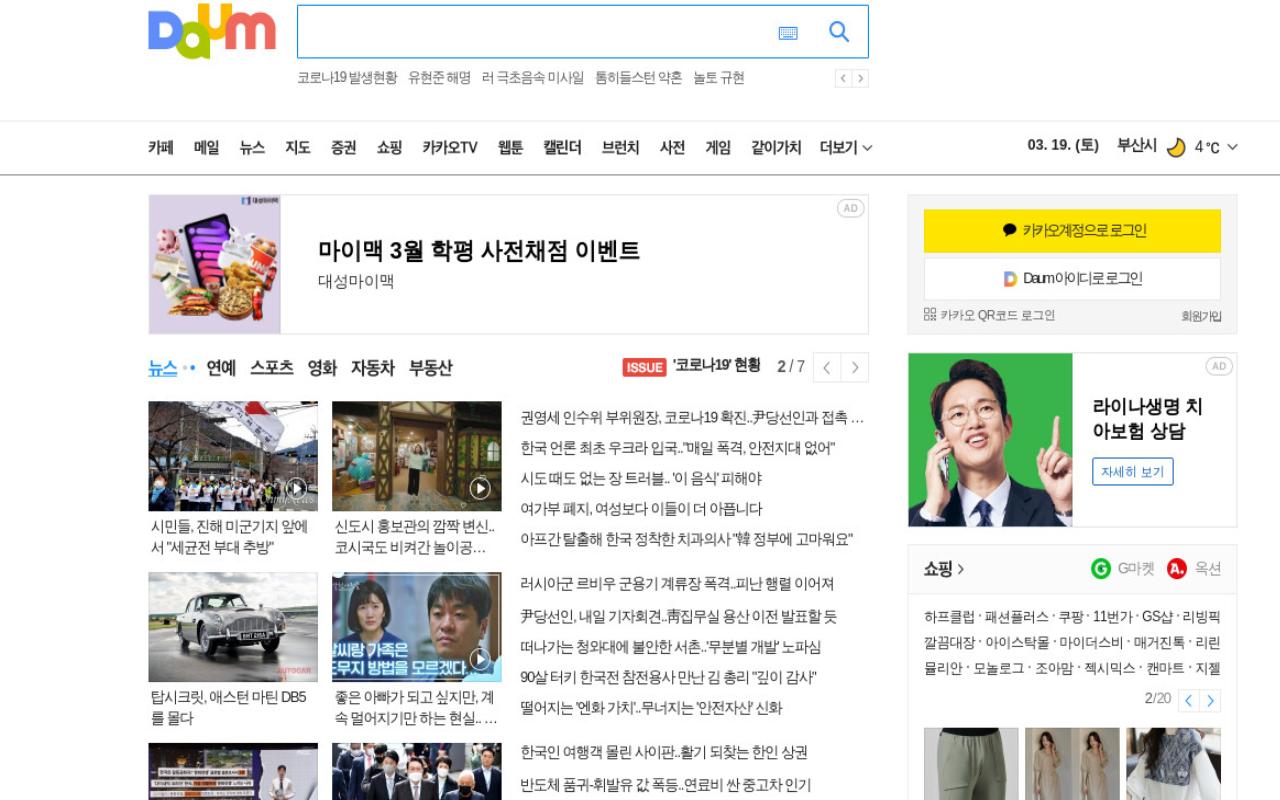Screen dimensions: 1280x800
Task: Select the 뉴스 tab
Action: (163, 368)
